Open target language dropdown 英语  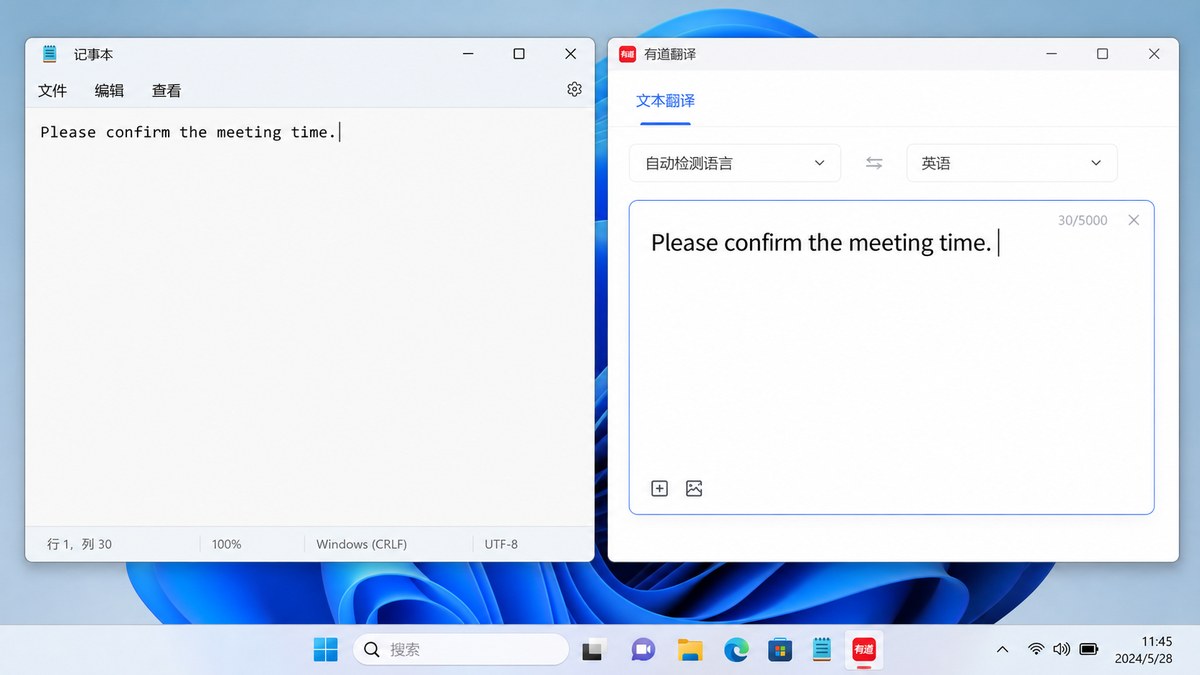(x=1012, y=163)
